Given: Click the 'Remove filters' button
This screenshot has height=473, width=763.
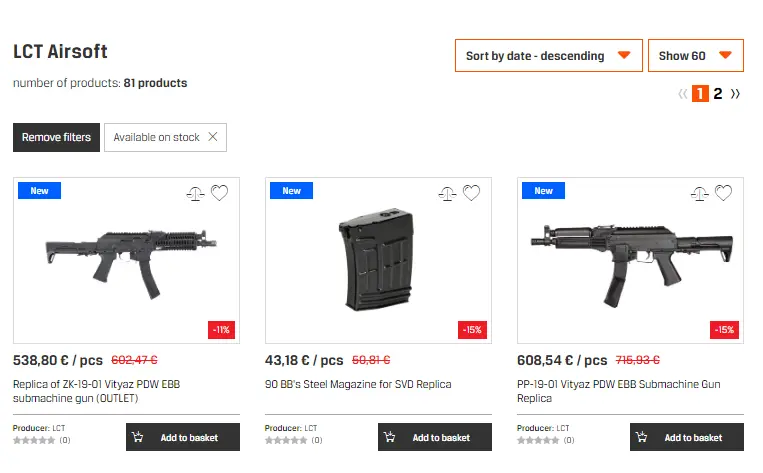Looking at the screenshot, I should point(56,137).
